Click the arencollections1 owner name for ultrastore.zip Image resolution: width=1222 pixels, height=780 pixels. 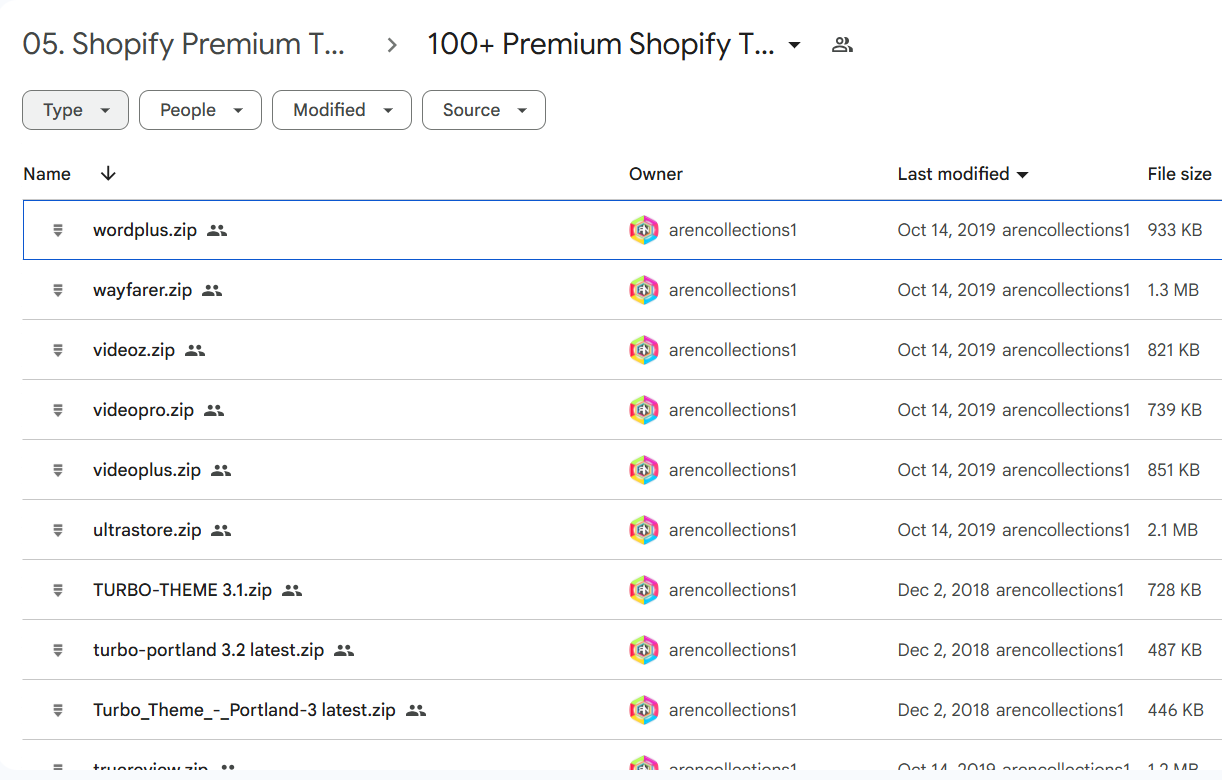pos(733,530)
